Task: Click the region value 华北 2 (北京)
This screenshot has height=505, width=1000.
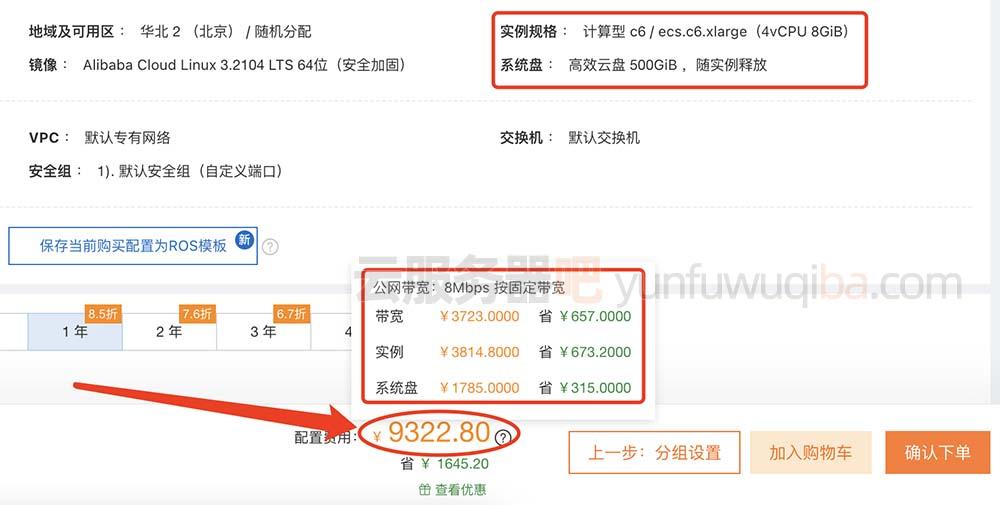Action: 188,32
